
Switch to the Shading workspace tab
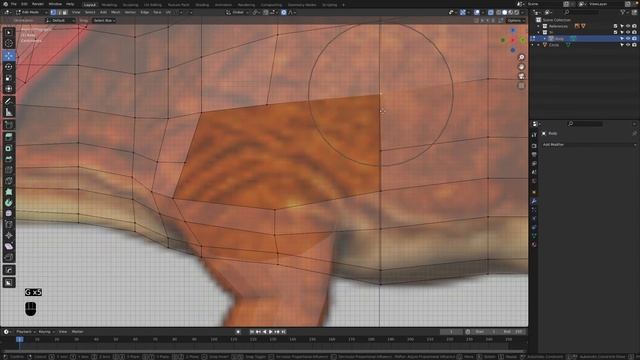click(202, 5)
